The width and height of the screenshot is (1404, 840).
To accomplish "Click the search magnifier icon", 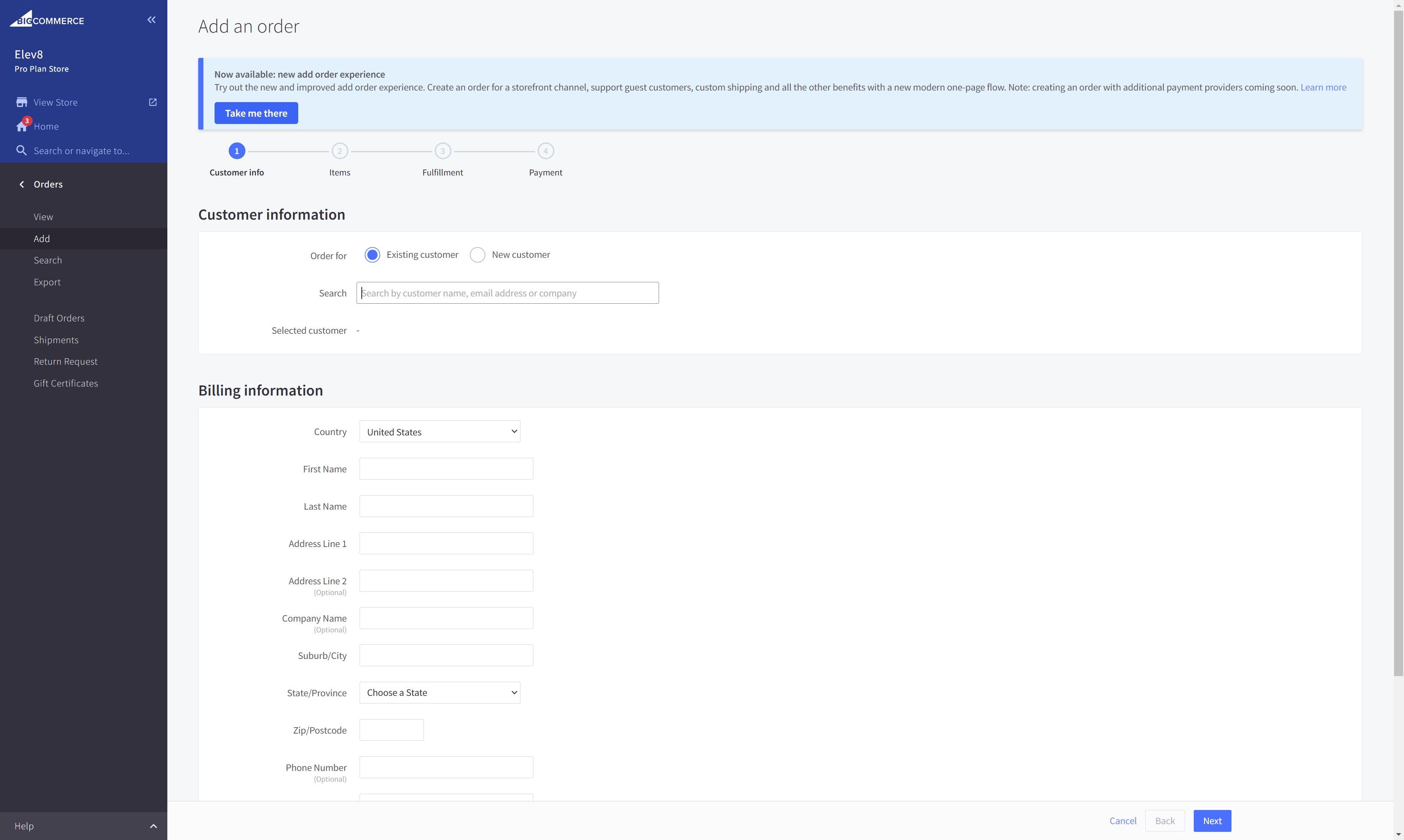I will (x=21, y=151).
